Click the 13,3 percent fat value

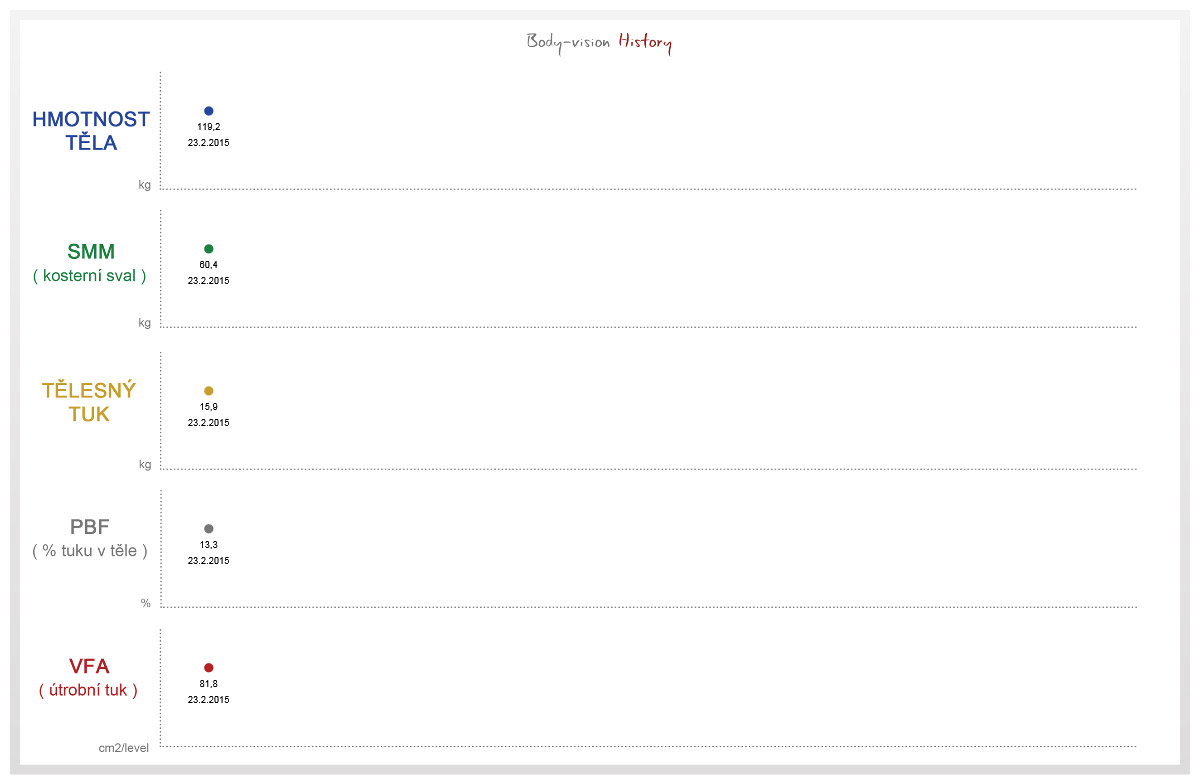[209, 545]
